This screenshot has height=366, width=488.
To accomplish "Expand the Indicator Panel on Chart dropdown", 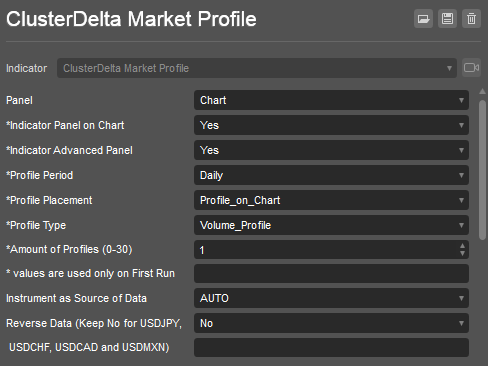I will (331, 125).
